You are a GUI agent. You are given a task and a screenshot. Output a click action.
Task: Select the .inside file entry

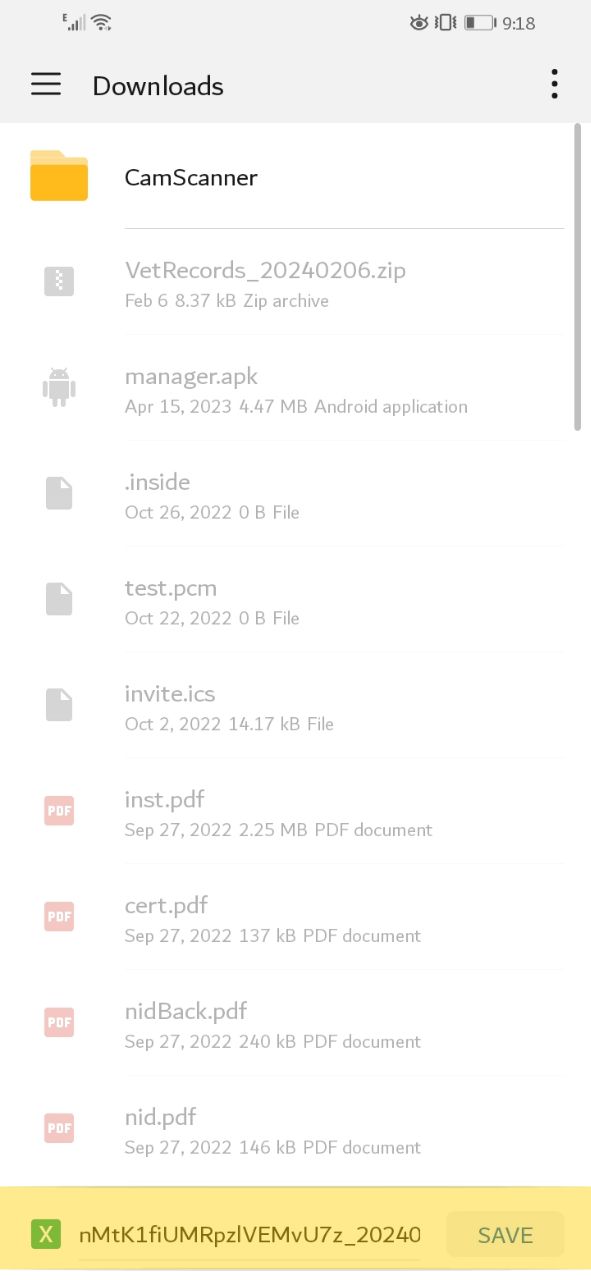[x=295, y=494]
